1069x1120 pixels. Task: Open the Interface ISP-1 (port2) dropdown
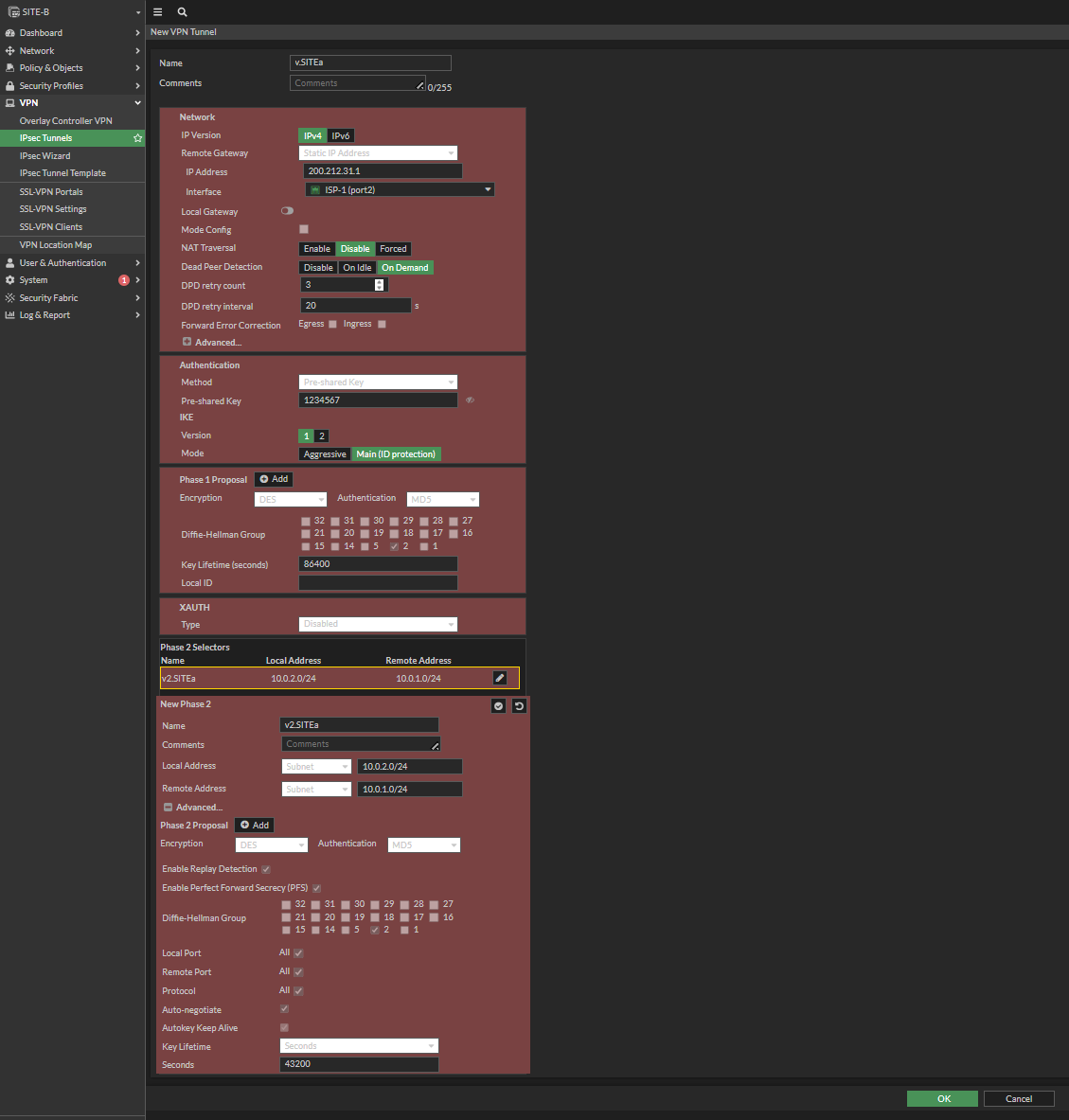pyautogui.click(x=399, y=190)
